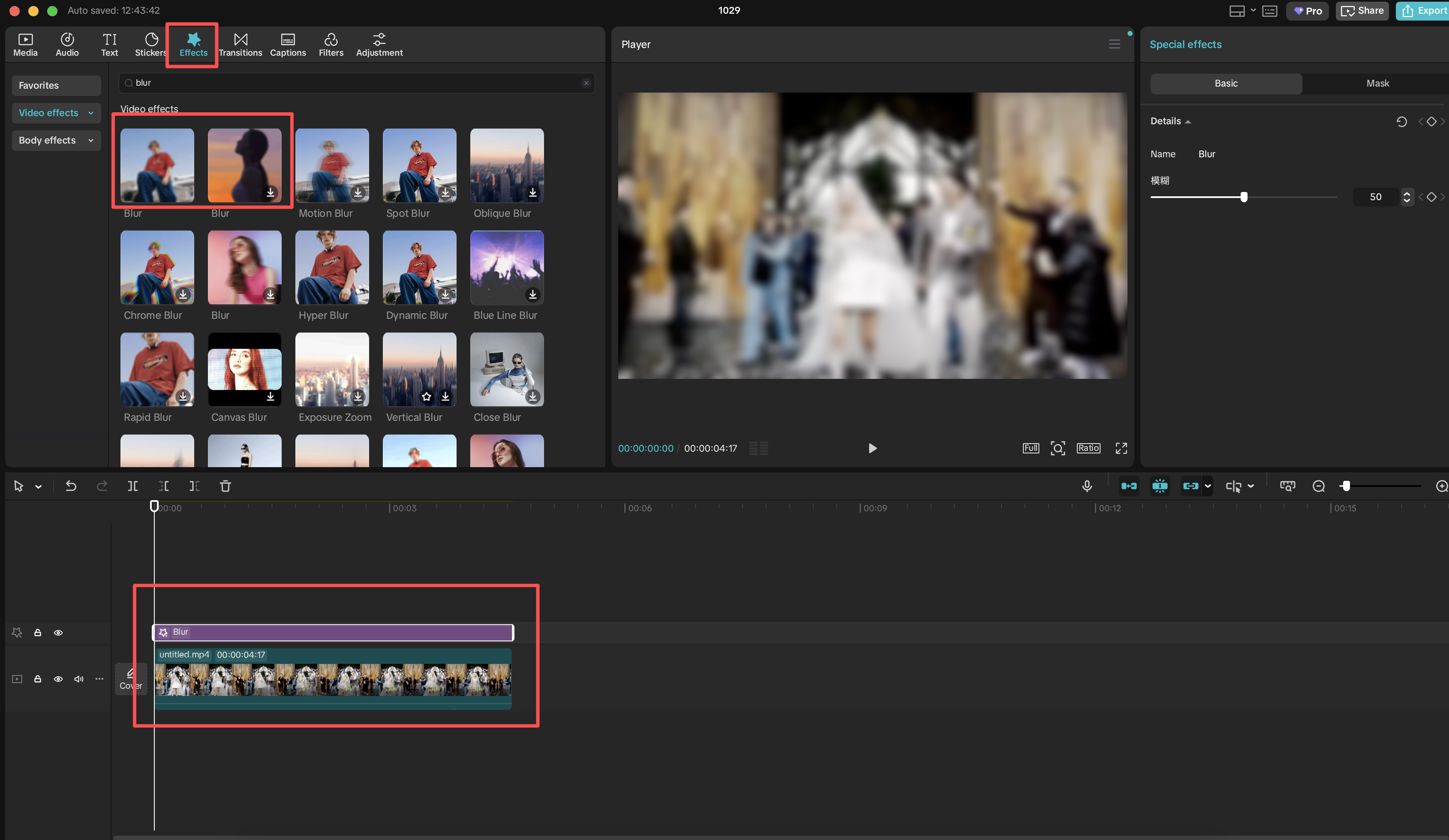The image size is (1449, 840).
Task: Expand the Video effects category
Action: tap(56, 113)
